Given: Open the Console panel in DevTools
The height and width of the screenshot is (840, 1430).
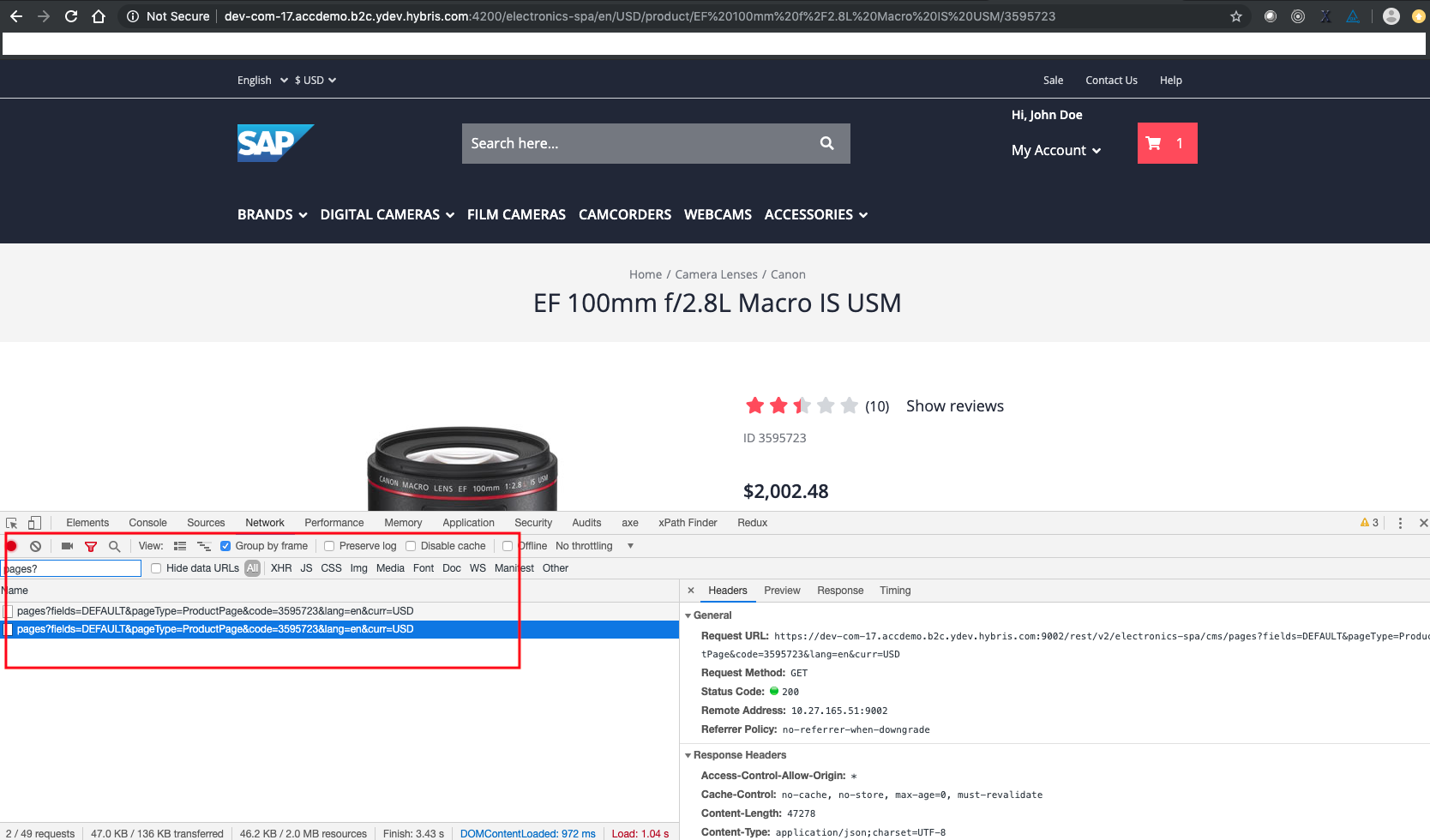Looking at the screenshot, I should pyautogui.click(x=147, y=522).
